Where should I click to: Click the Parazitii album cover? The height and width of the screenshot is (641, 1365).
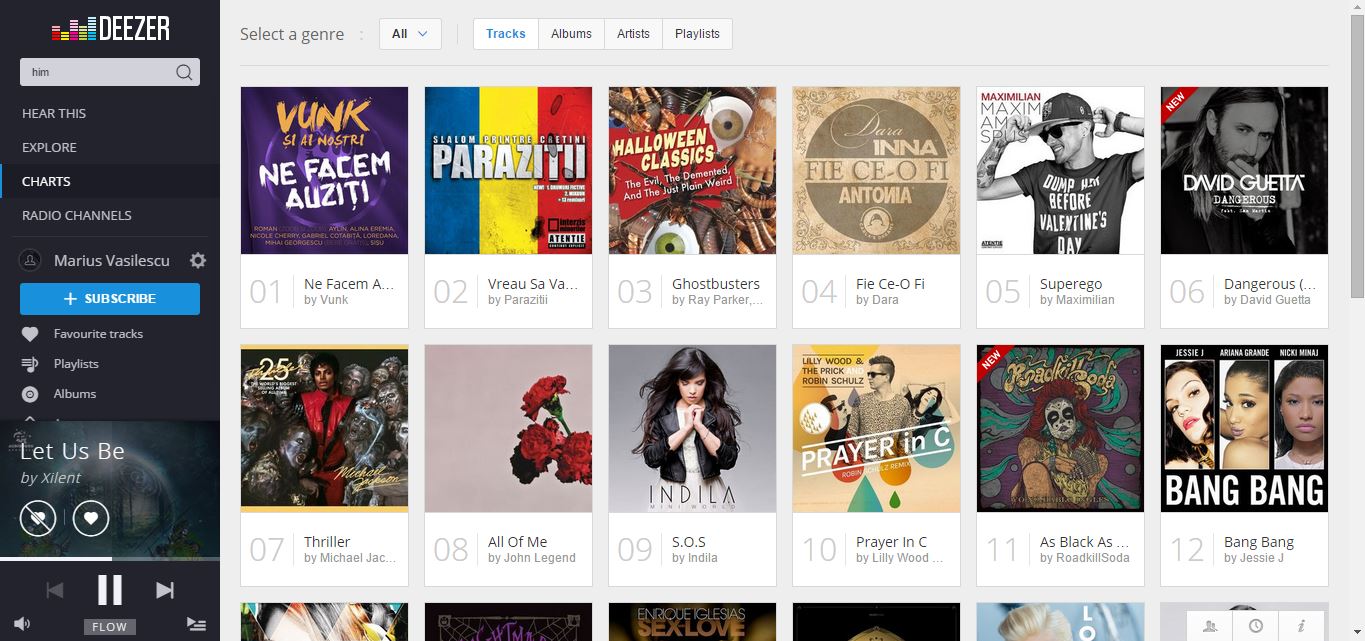pyautogui.click(x=508, y=170)
